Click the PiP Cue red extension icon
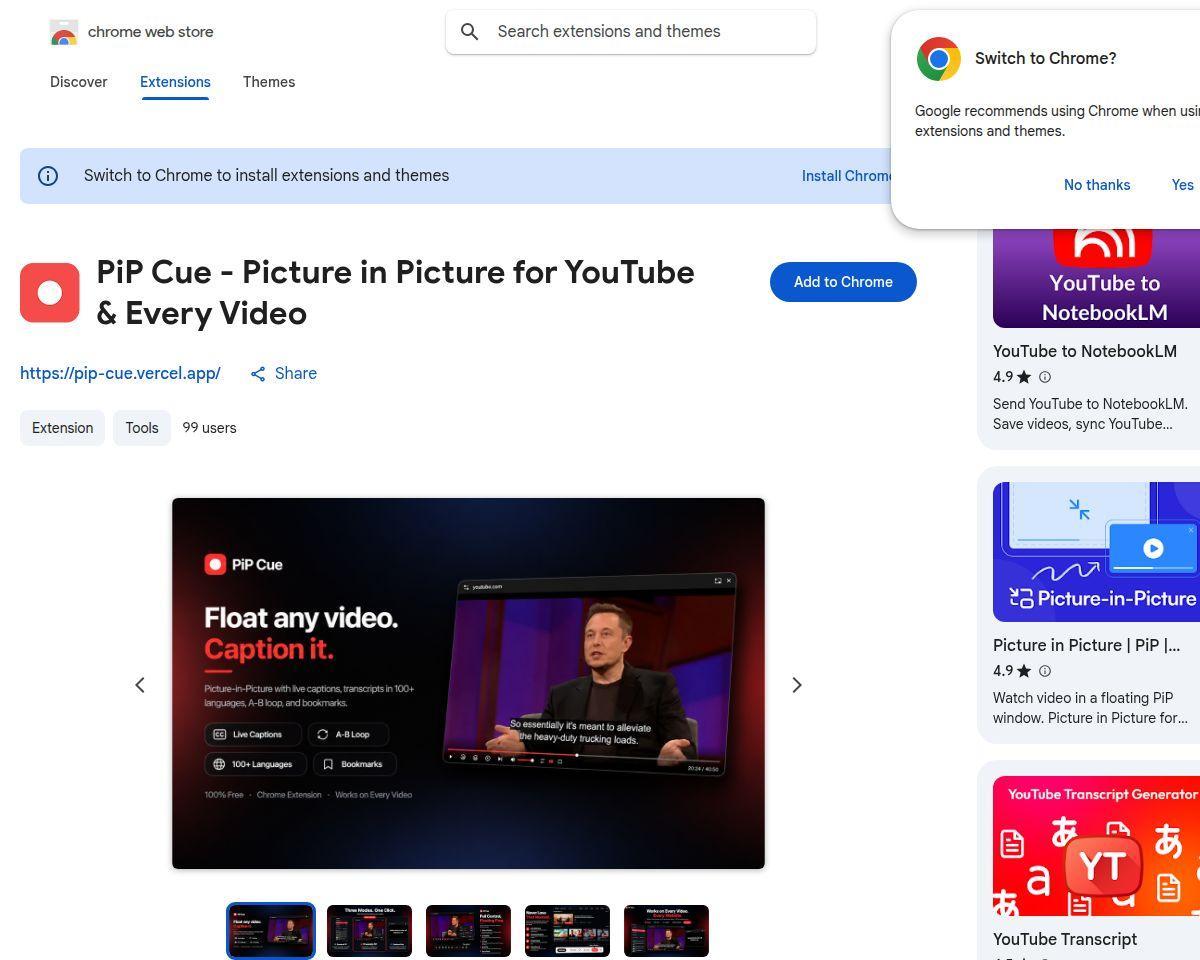Screen dimensions: 1200x960 point(50,292)
